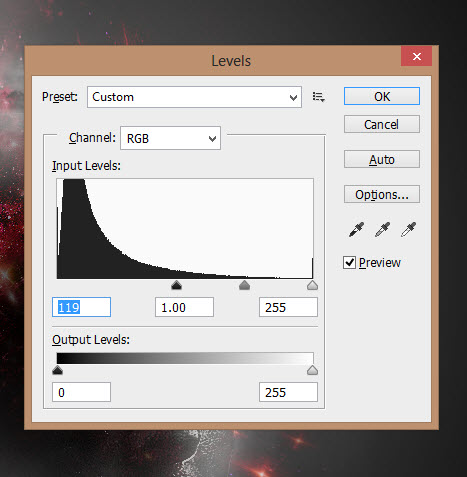Open the Preset Custom dropdown
This screenshot has height=477, width=467.
194,97
